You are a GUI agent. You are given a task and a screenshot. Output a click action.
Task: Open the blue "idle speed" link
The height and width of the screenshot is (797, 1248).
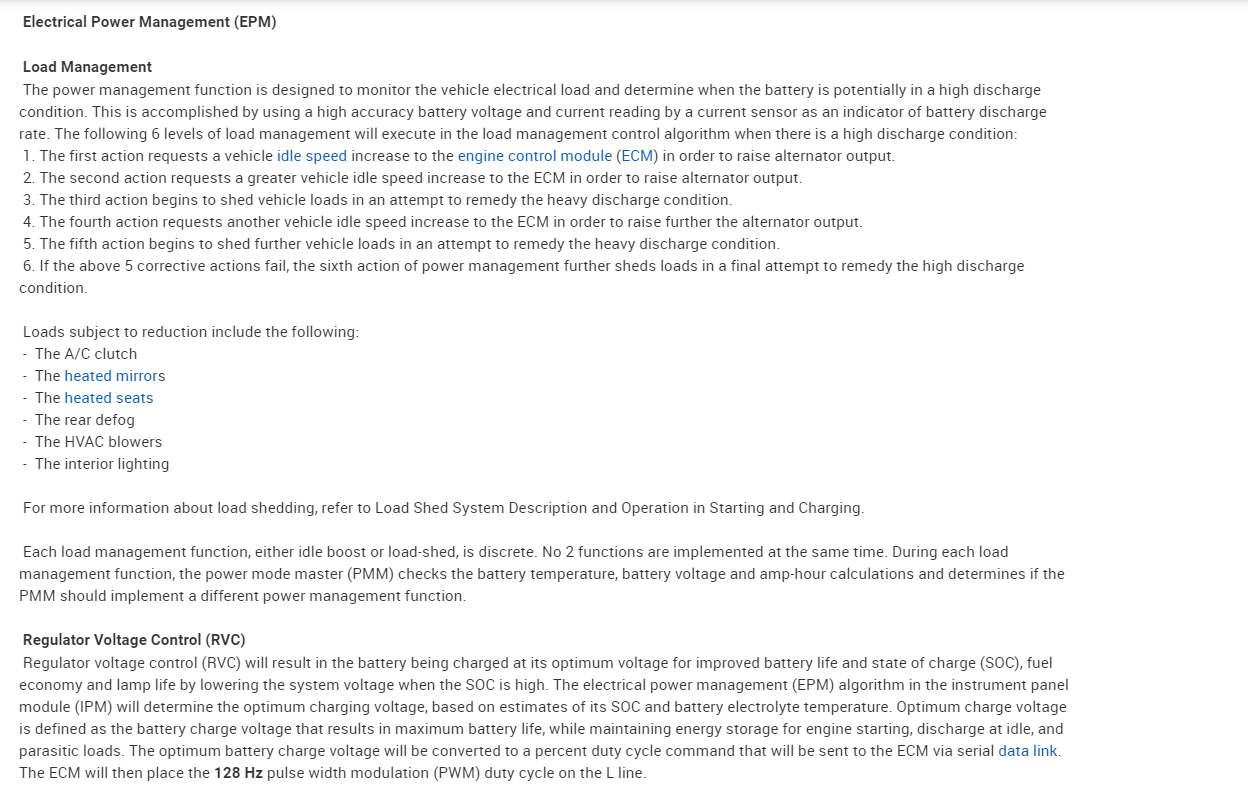click(x=312, y=156)
